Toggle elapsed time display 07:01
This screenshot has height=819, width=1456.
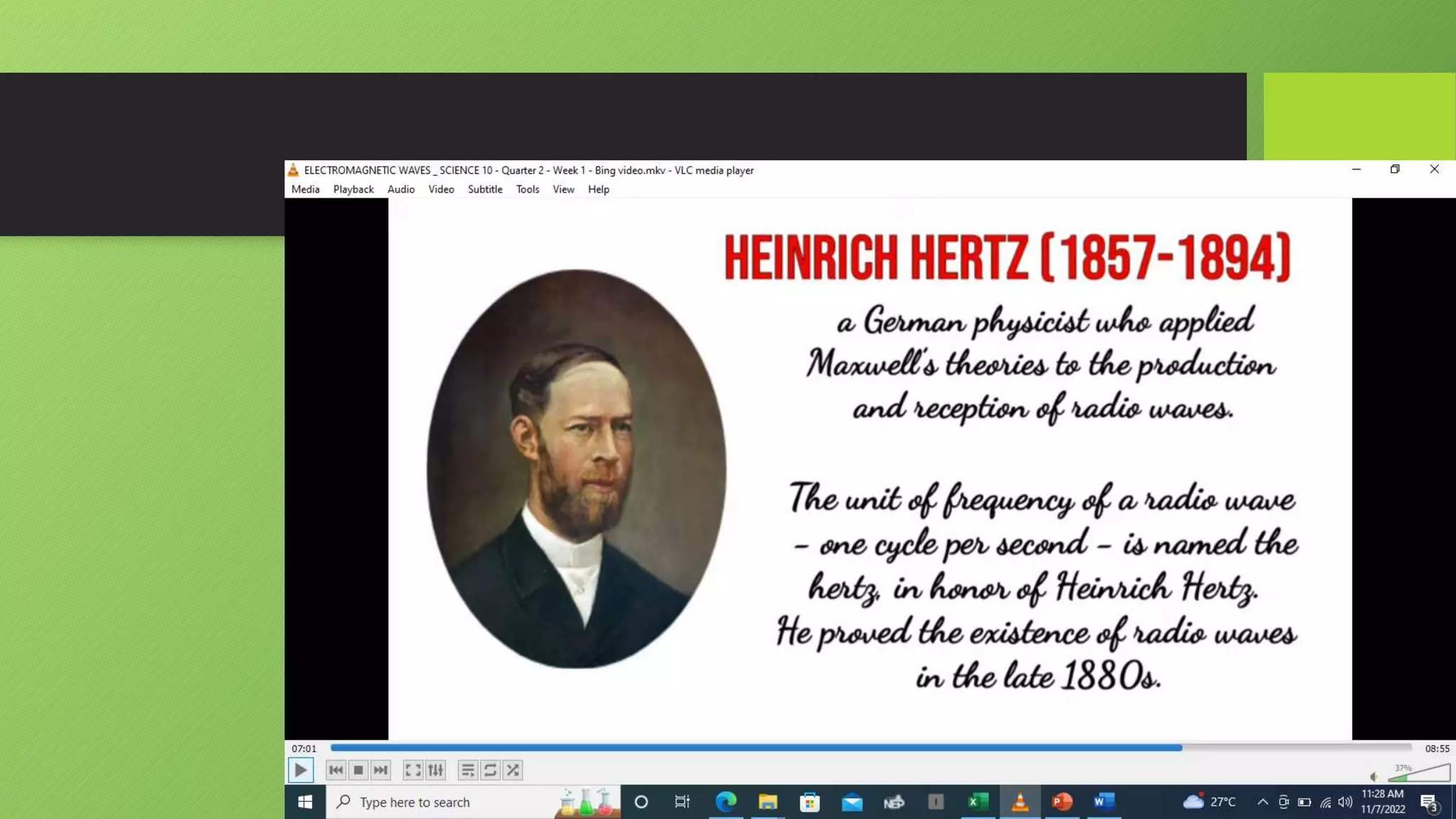pyautogui.click(x=304, y=749)
